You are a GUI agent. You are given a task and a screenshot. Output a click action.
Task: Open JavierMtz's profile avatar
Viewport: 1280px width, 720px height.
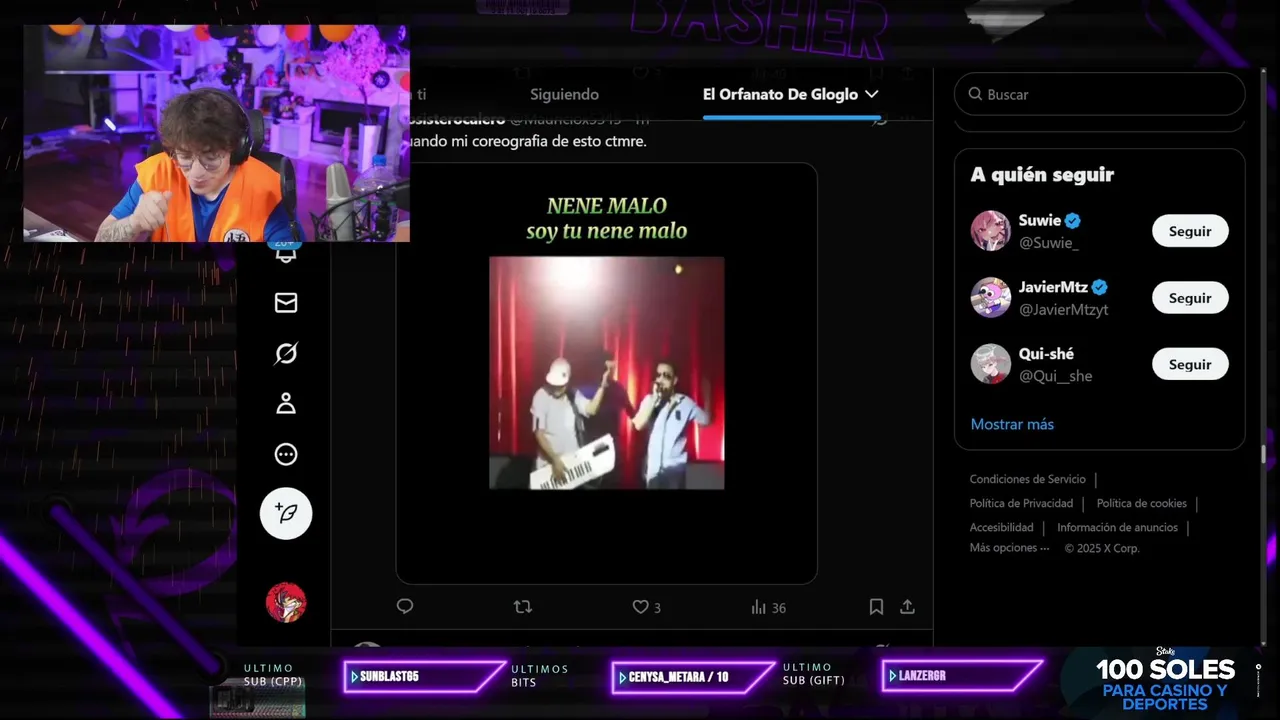click(x=990, y=298)
